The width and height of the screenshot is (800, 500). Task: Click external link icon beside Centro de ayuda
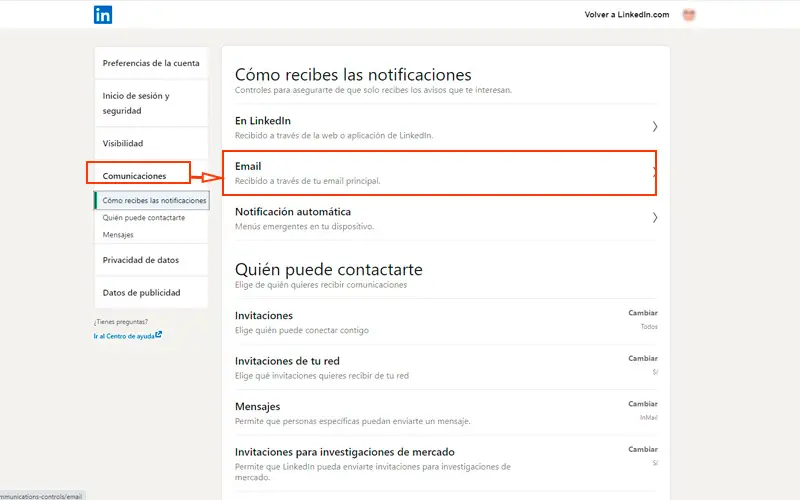point(159,335)
